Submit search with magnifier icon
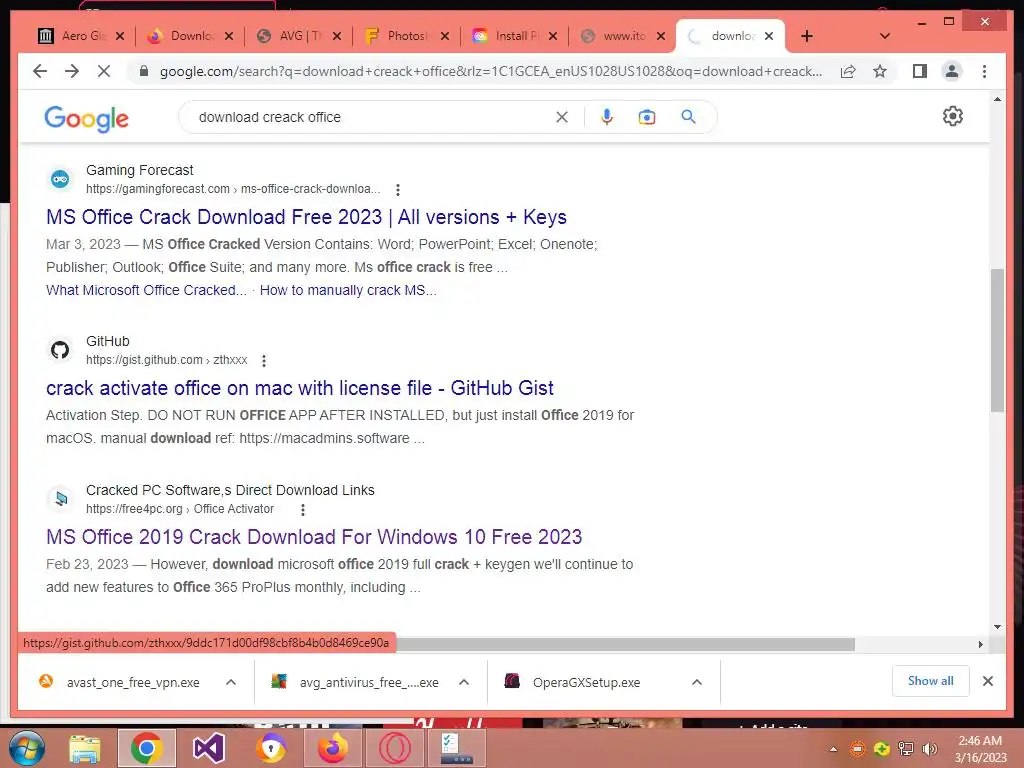Screen dimensions: 1024x768 [688, 117]
